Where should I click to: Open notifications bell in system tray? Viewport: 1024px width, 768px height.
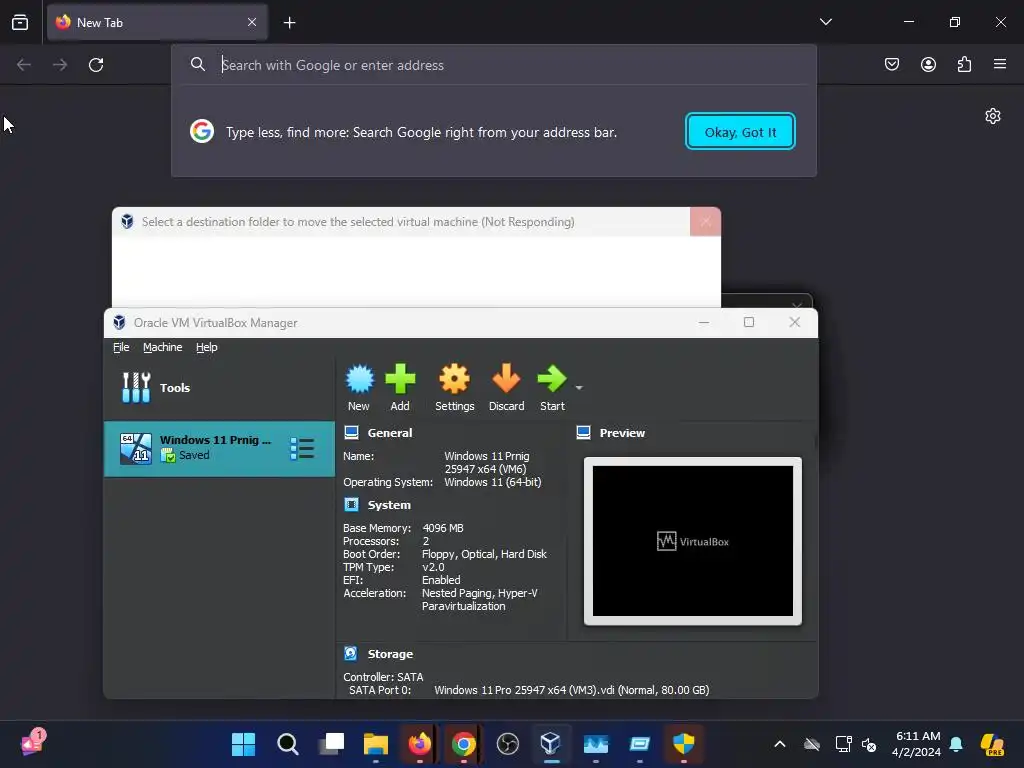[956, 744]
